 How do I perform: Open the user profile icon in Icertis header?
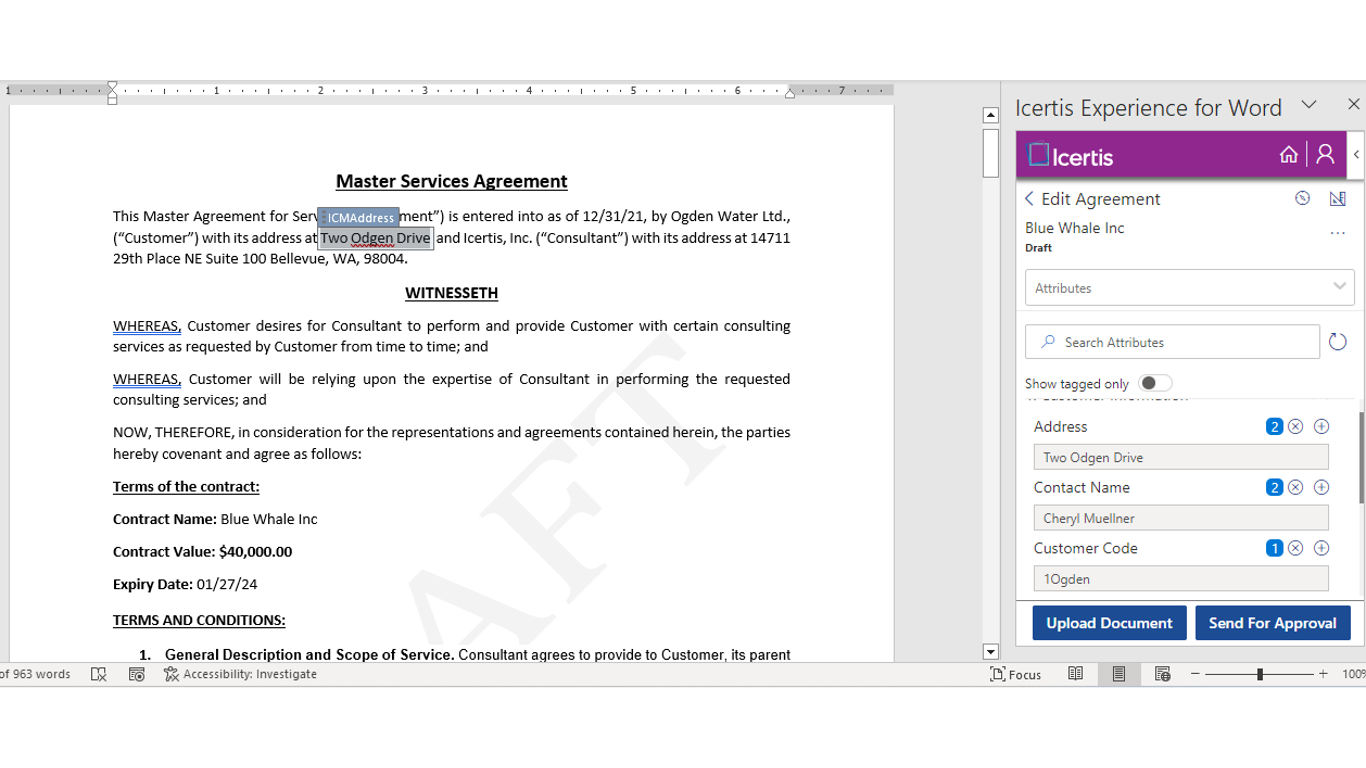[x=1325, y=155]
